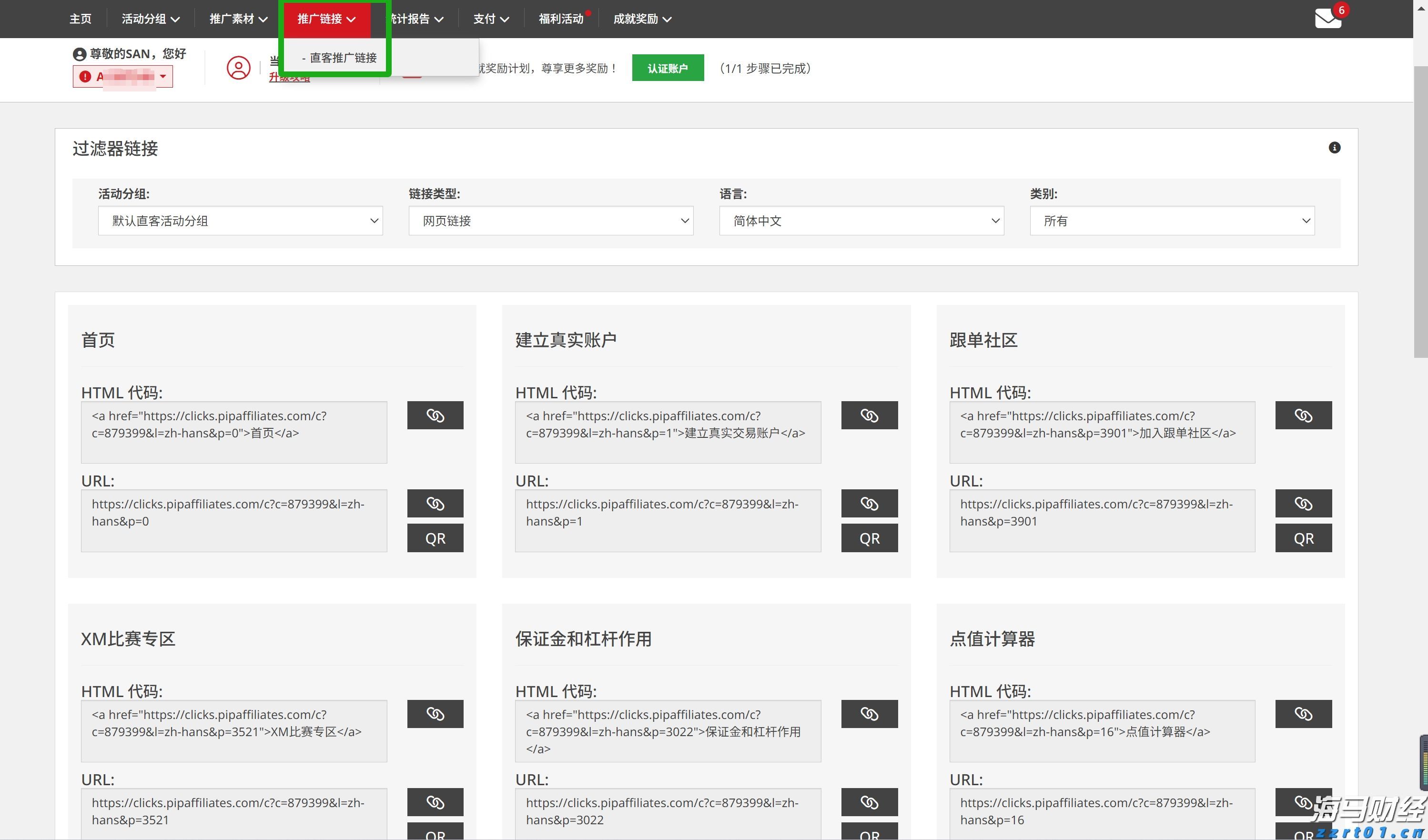1428x840 pixels.
Task: Copy the XM比赛专区 URL using the link icon
Action: point(435,802)
